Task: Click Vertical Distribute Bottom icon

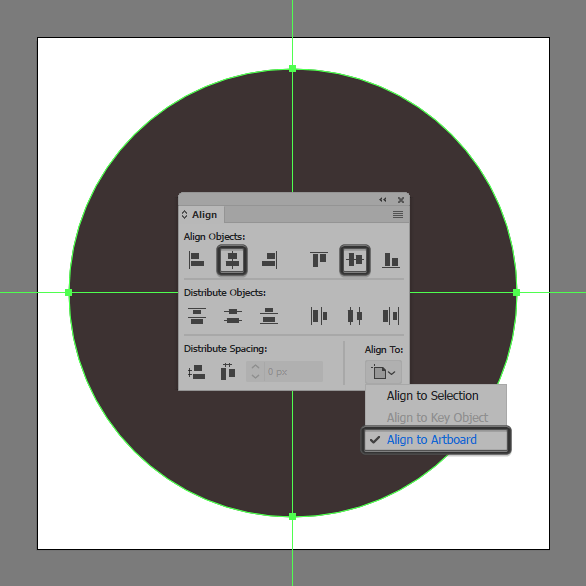Action: [269, 316]
